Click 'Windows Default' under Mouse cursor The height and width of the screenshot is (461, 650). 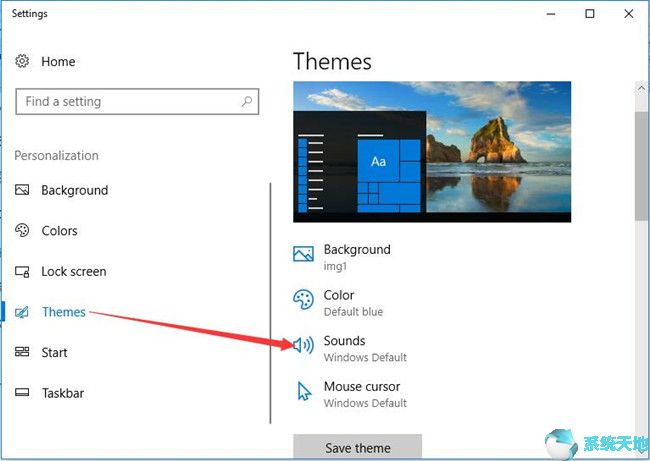[365, 403]
